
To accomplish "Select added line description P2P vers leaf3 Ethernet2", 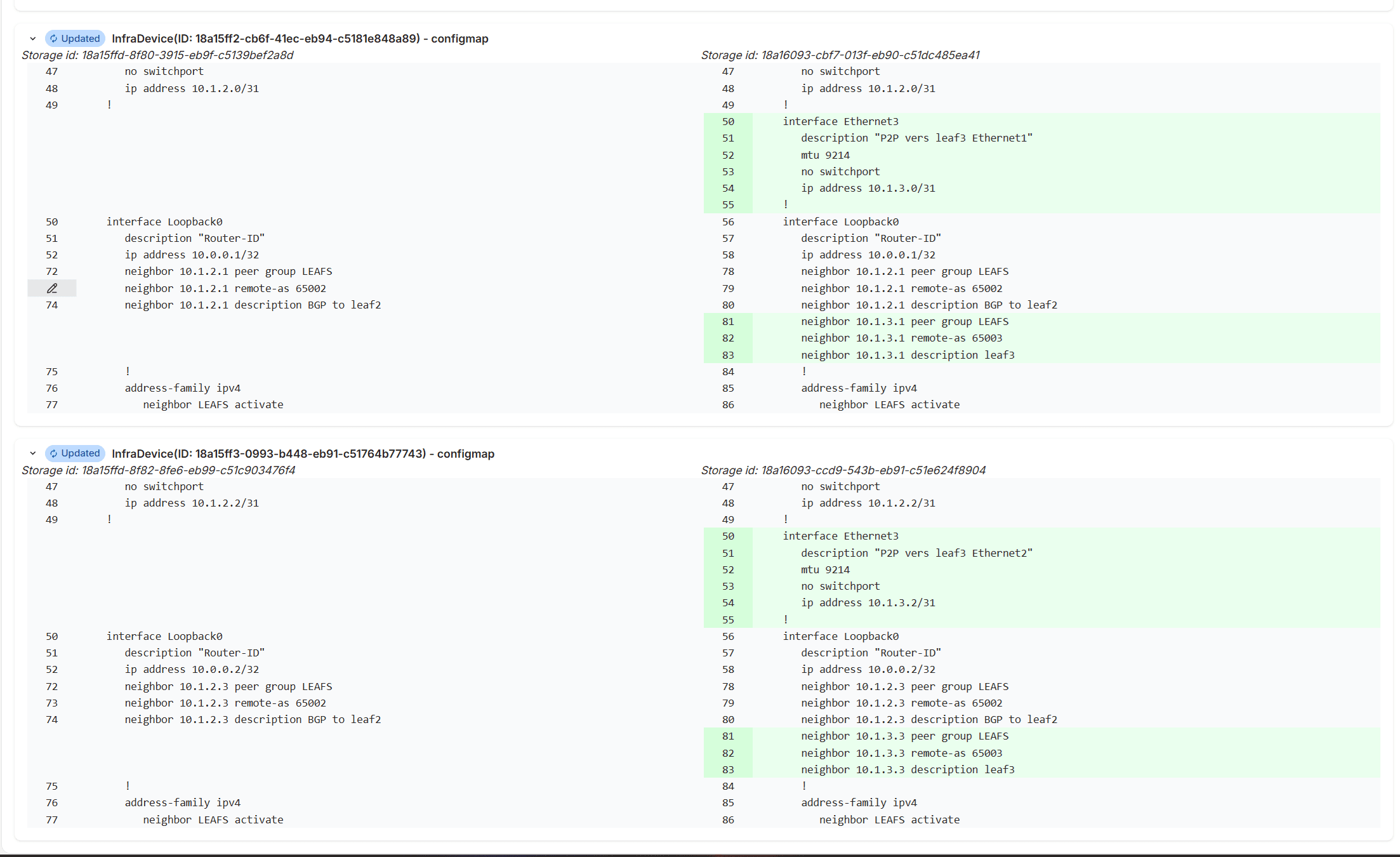I will click(916, 553).
